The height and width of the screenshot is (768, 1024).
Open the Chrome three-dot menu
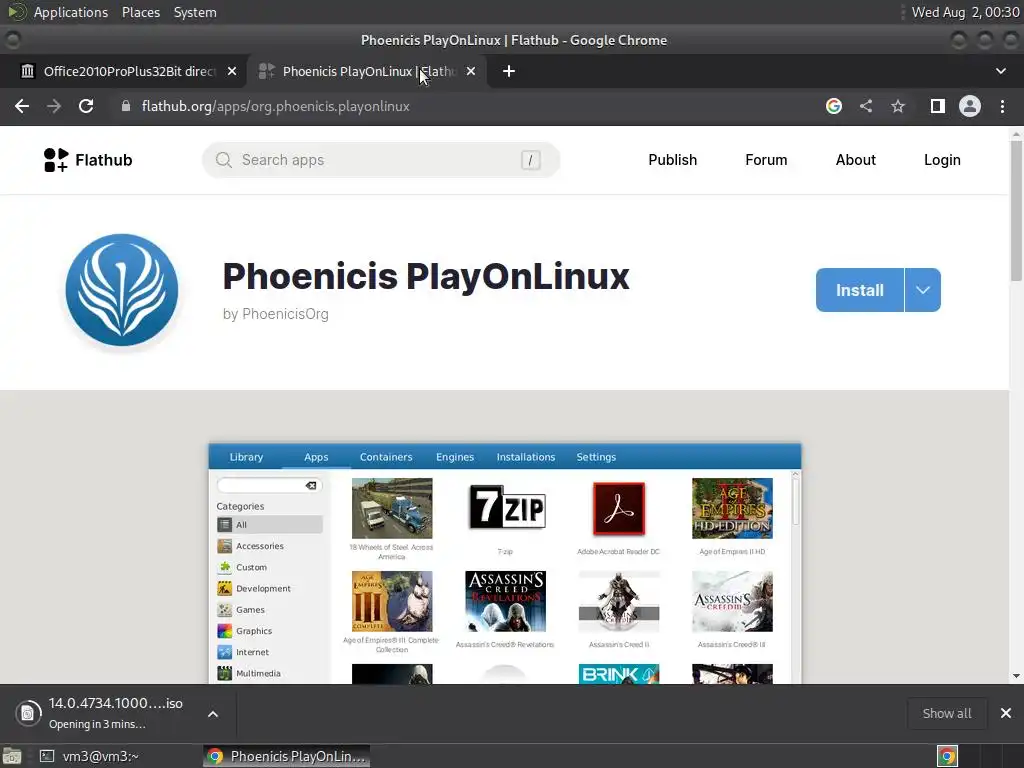coord(1002,106)
